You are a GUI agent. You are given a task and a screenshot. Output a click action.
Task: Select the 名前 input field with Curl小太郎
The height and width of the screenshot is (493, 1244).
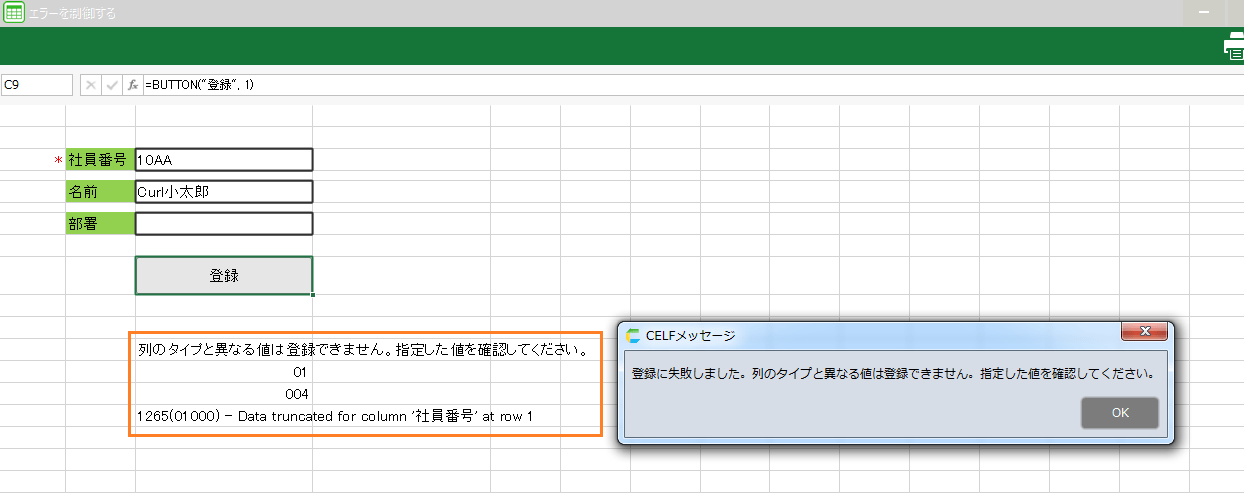point(224,192)
